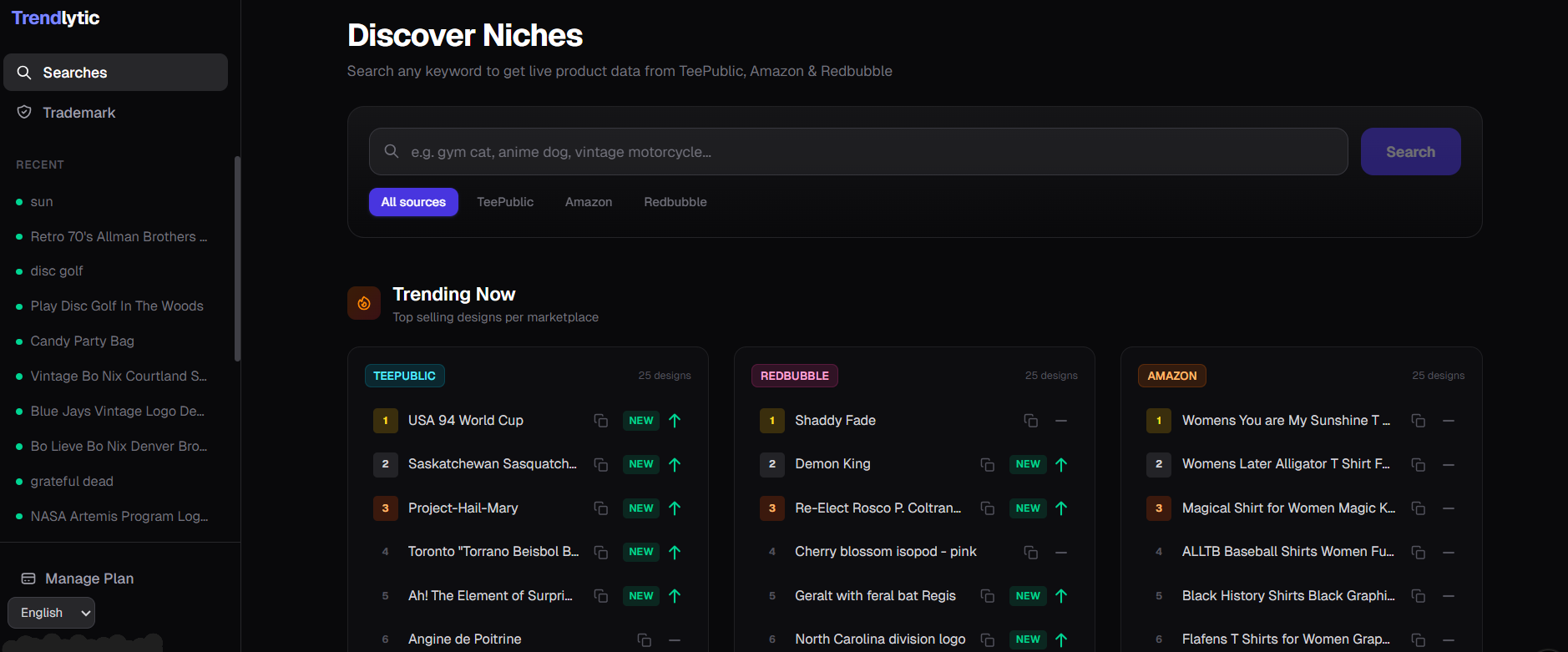The width and height of the screenshot is (1568, 652).
Task: Copy the Shaddy Fade design name
Action: 1030,421
